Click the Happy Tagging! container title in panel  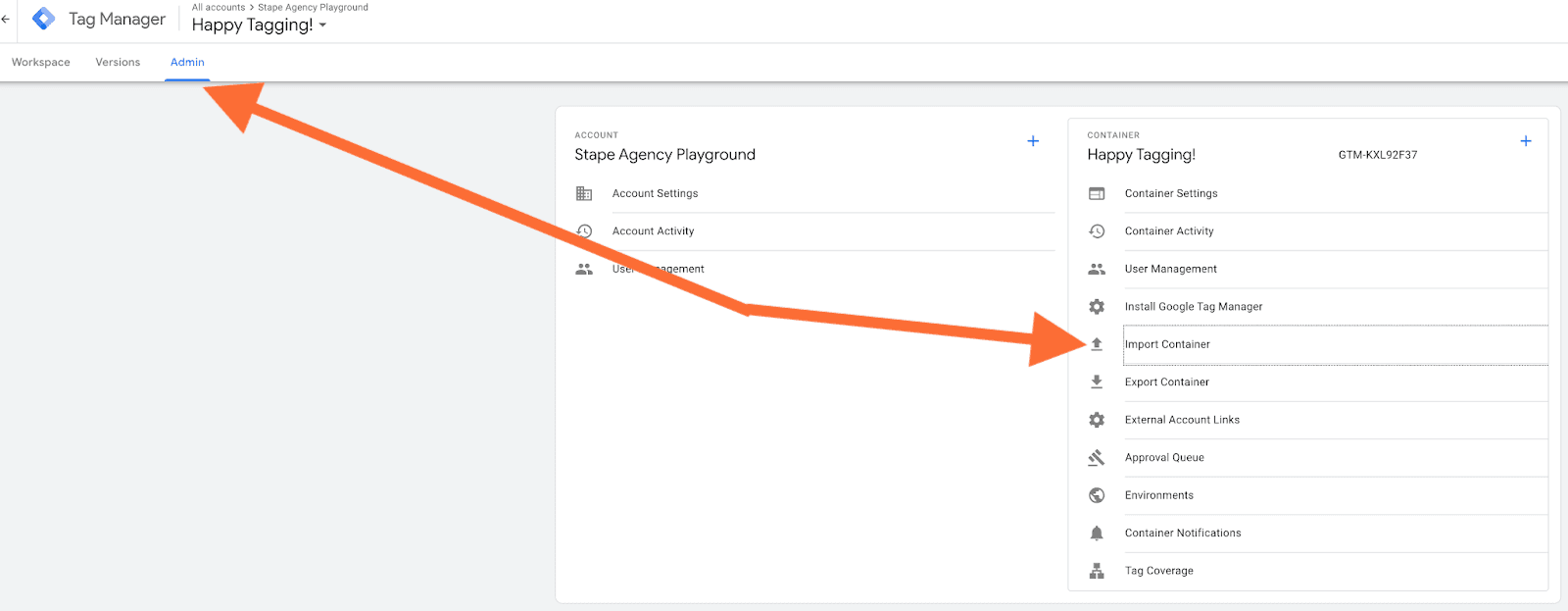[x=1142, y=155]
